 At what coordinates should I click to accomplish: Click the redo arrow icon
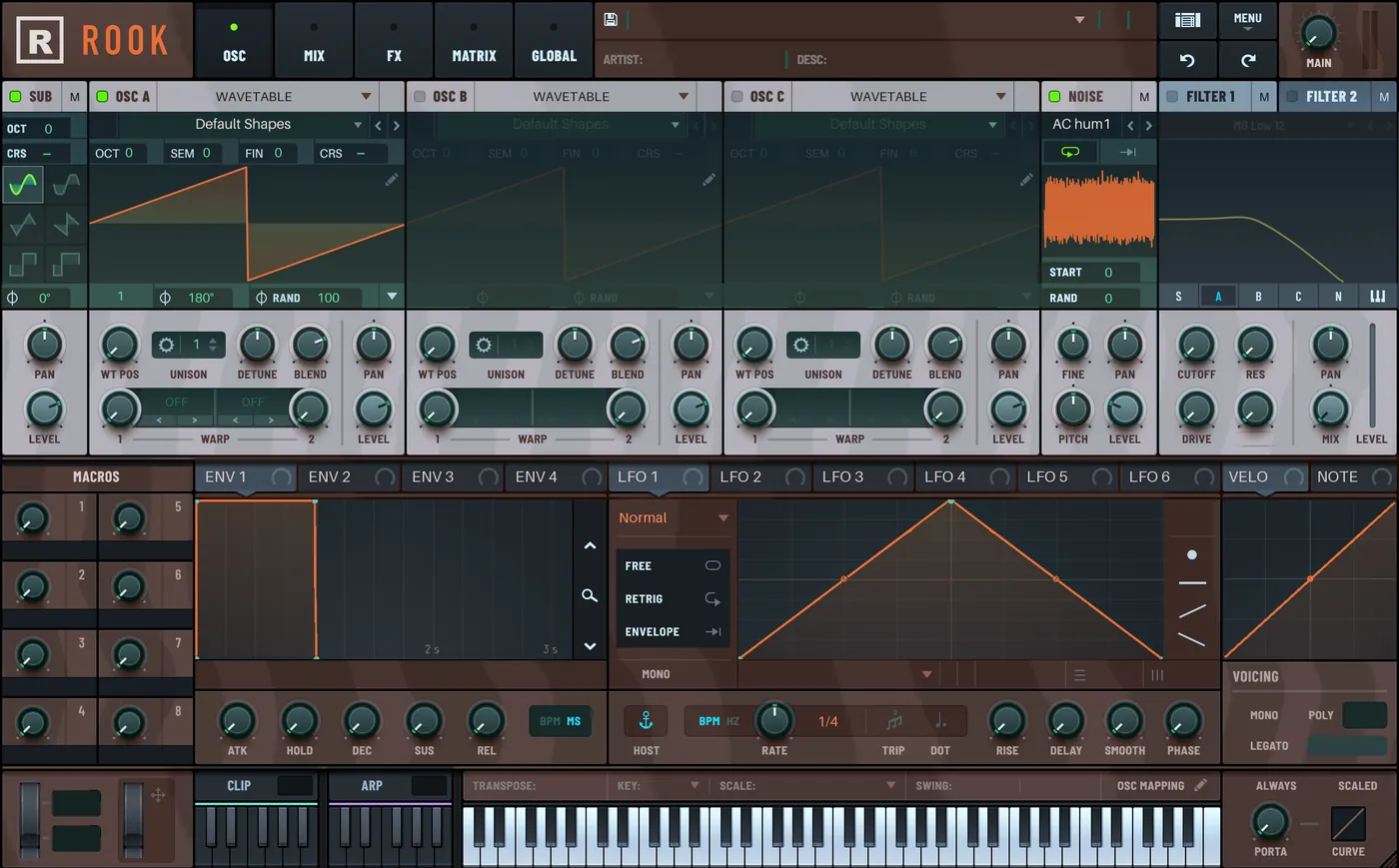pyautogui.click(x=1248, y=60)
